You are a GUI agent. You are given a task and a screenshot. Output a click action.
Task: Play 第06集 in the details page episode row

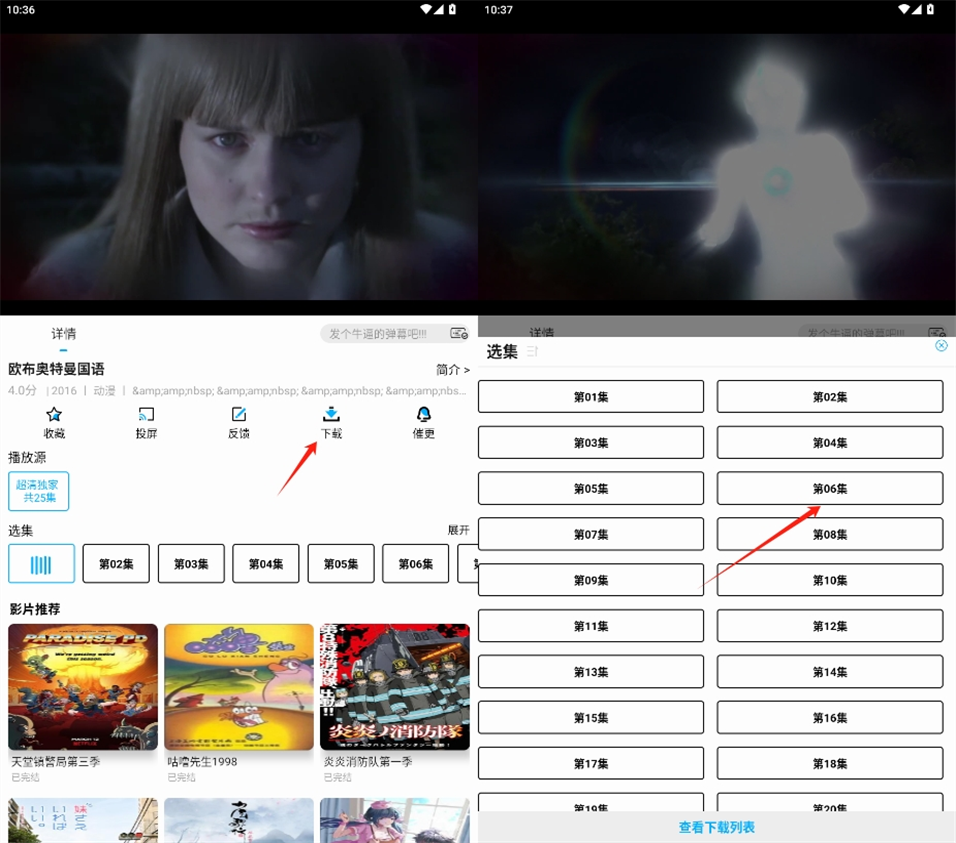coord(416,564)
